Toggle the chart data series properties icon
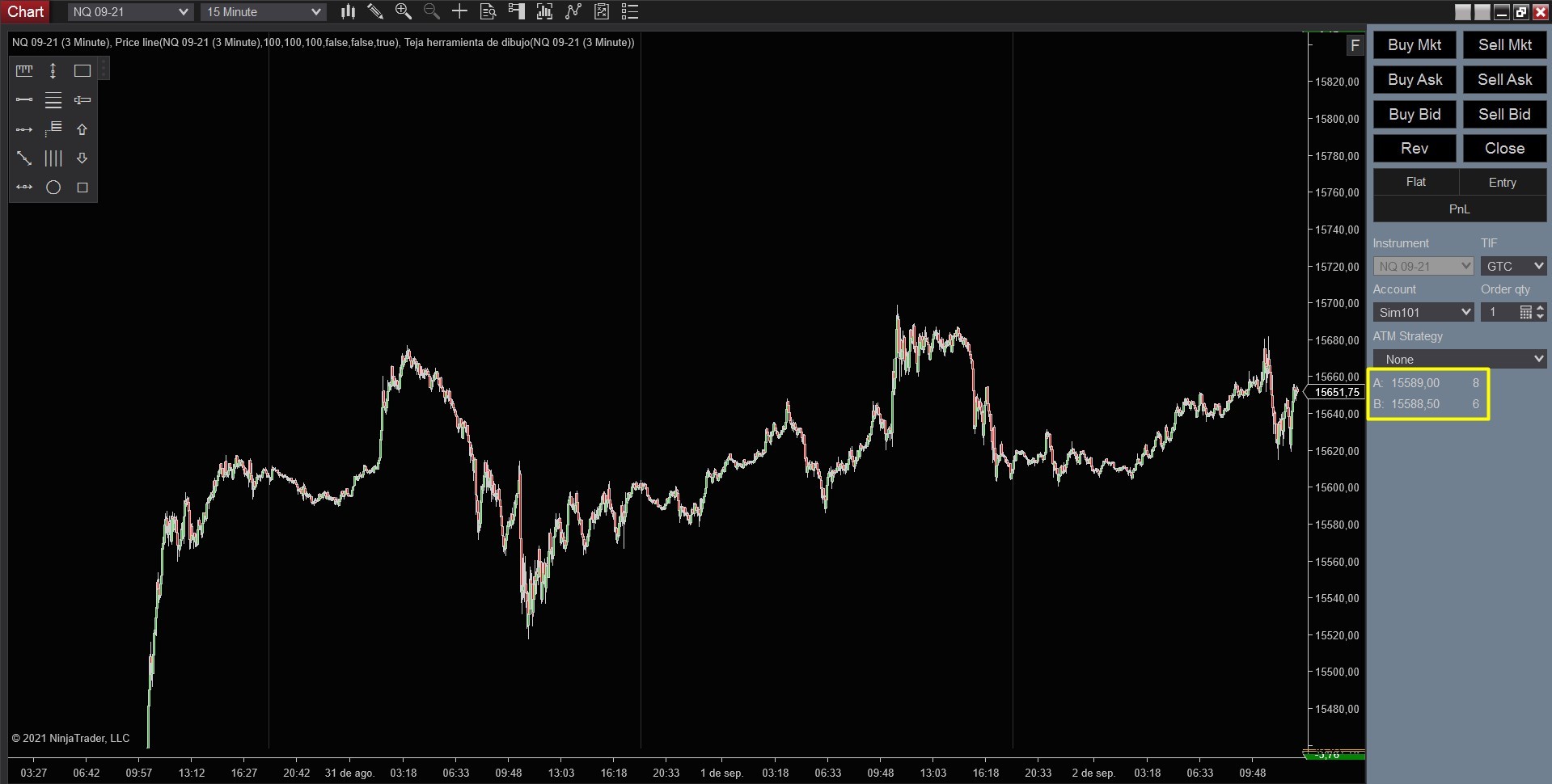 point(543,11)
